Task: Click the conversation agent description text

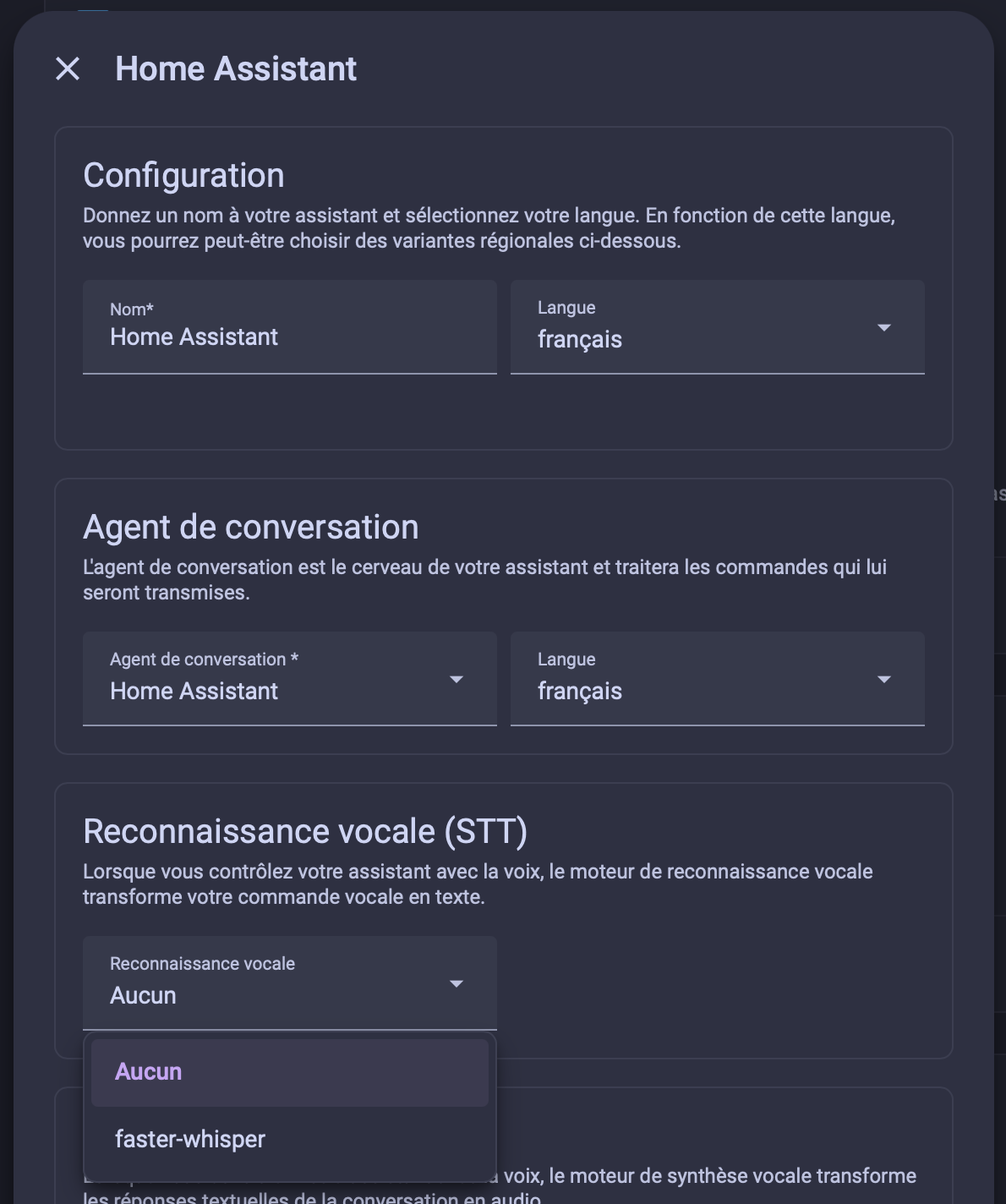Action: [x=484, y=580]
